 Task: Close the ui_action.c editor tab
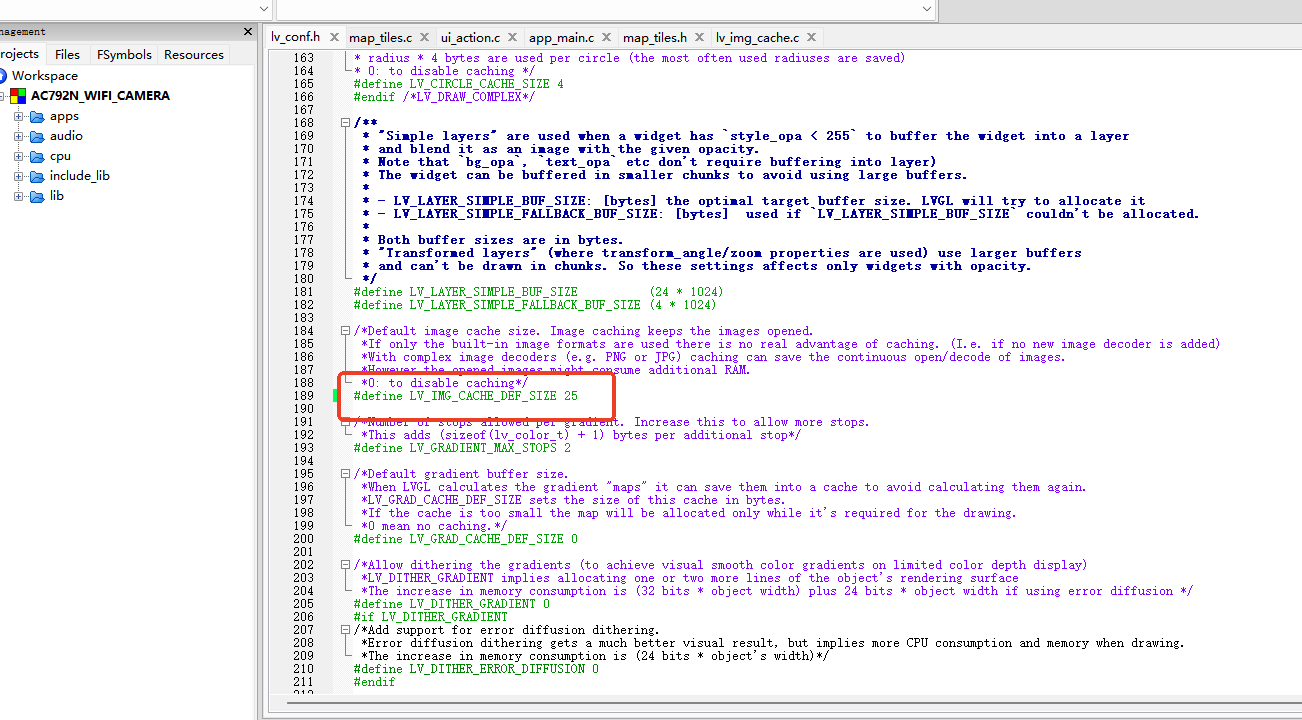(x=511, y=38)
